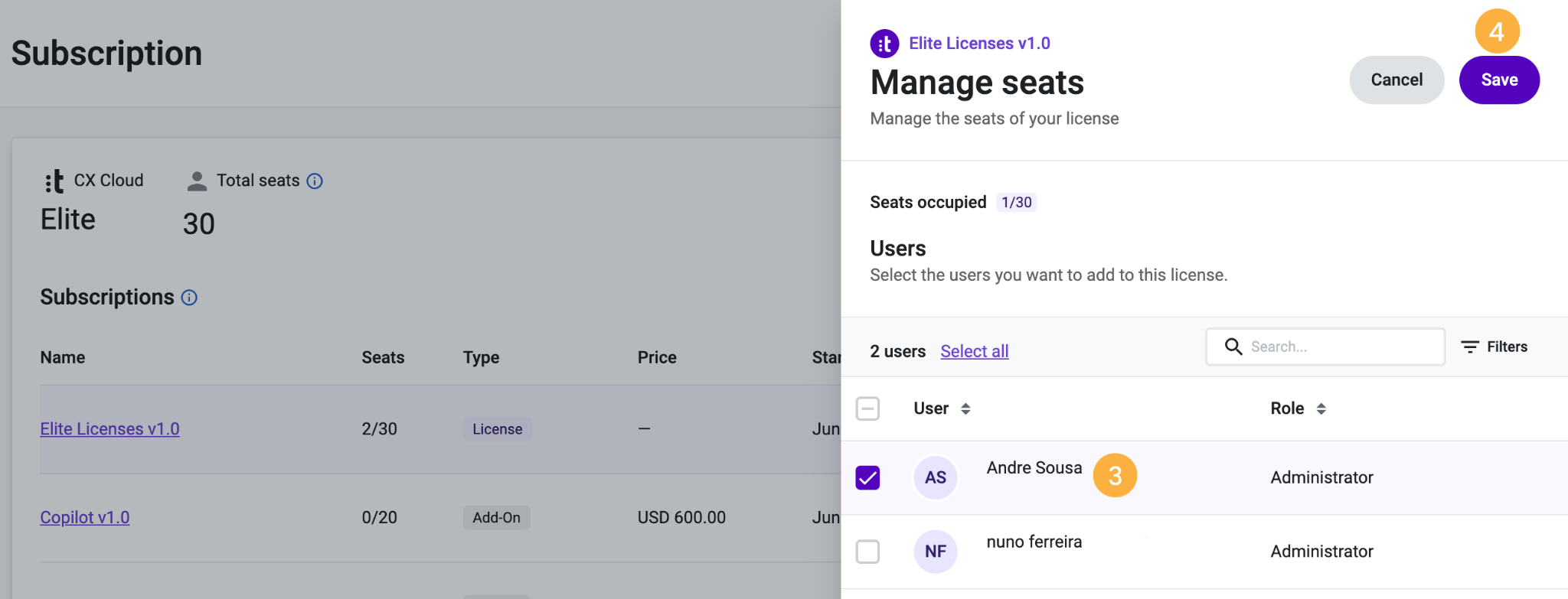Click the Talkdesk logo beside Elite Licenses v1.0 header
Image resolution: width=1568 pixels, height=599 pixels.
click(884, 44)
